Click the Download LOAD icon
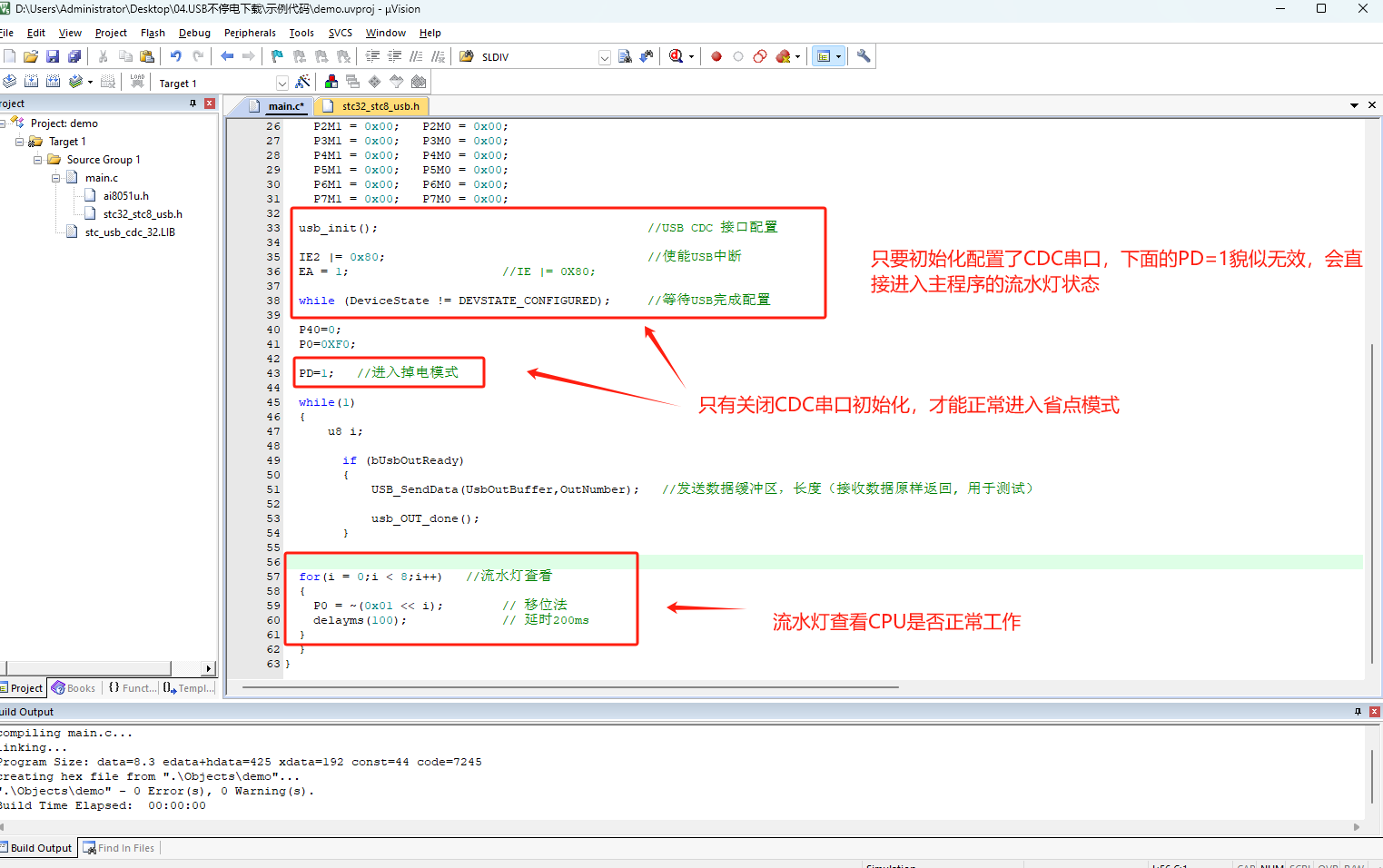This screenshot has height=868, width=1383. 137,82
